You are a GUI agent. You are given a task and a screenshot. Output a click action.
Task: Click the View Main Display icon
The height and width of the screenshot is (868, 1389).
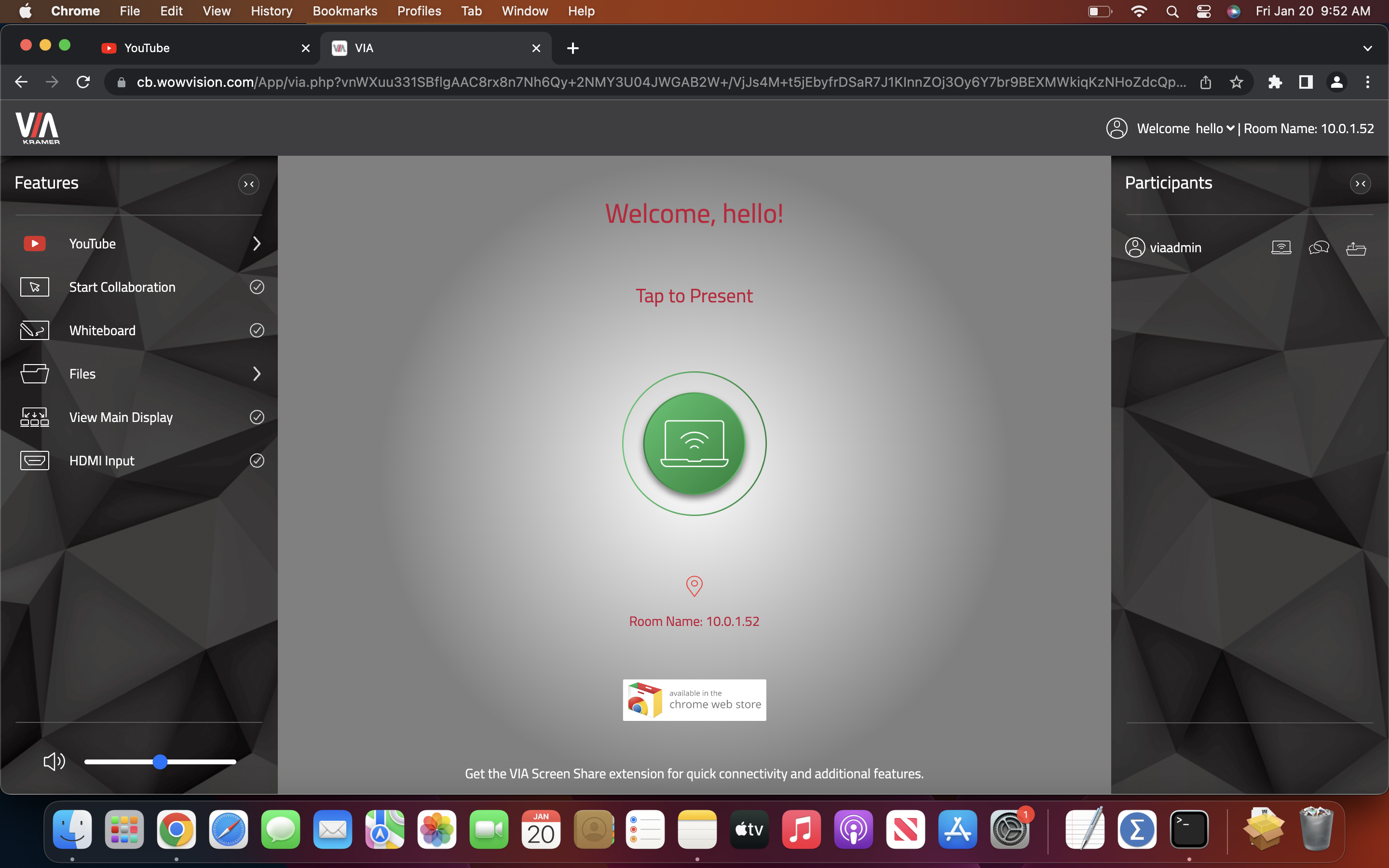[x=34, y=417]
